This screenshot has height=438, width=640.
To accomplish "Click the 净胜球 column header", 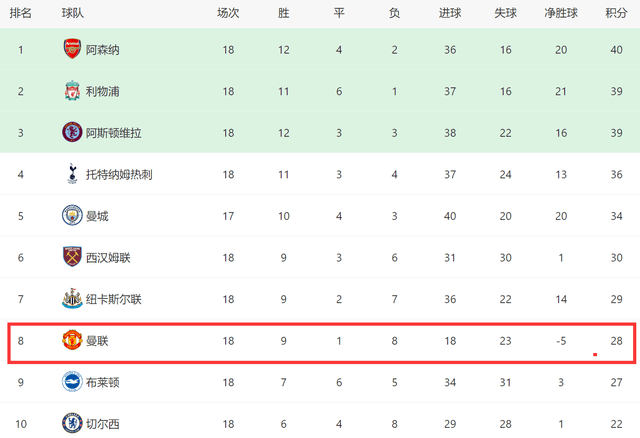I will (x=561, y=13).
